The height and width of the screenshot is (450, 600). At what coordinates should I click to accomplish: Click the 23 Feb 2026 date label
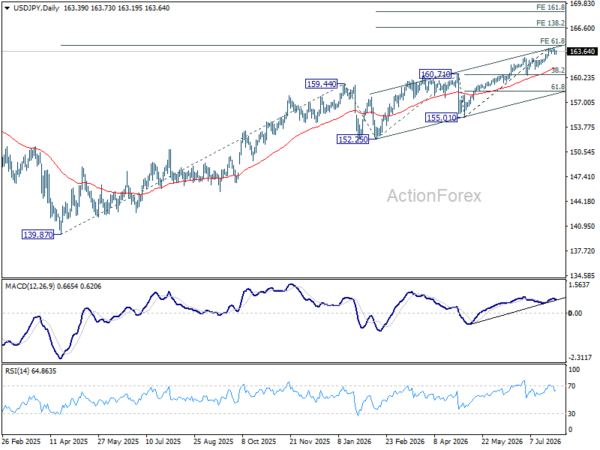point(405,442)
